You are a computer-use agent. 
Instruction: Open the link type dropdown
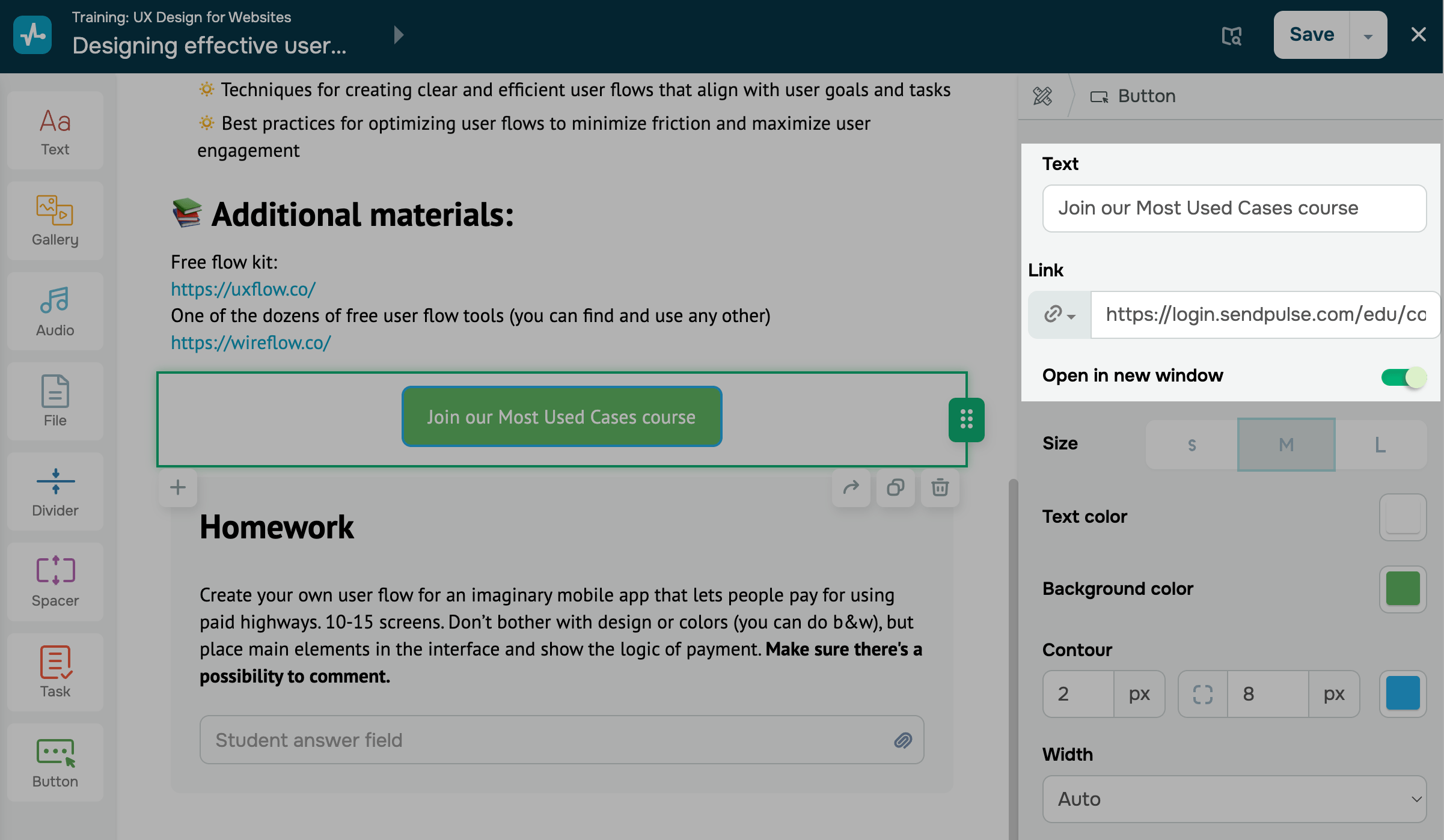[x=1059, y=314]
